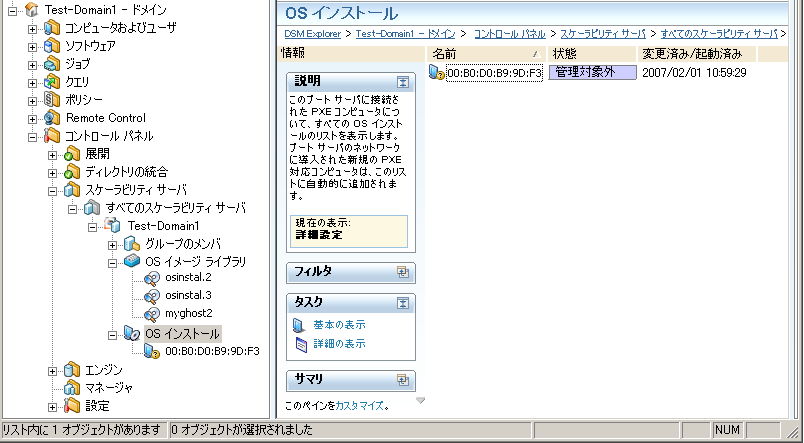Expand the ジョブ tree node
804x443 pixels.
point(32,65)
